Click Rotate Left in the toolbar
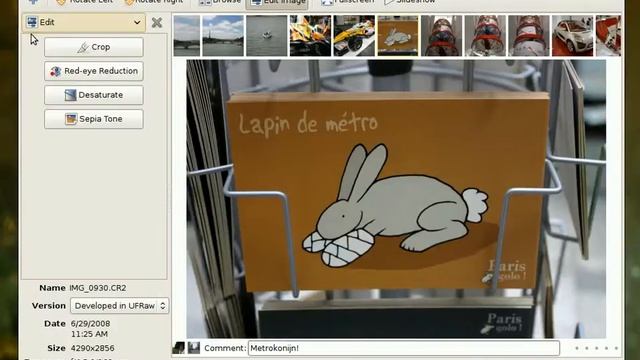This screenshot has height=360, width=640. [x=84, y=2]
